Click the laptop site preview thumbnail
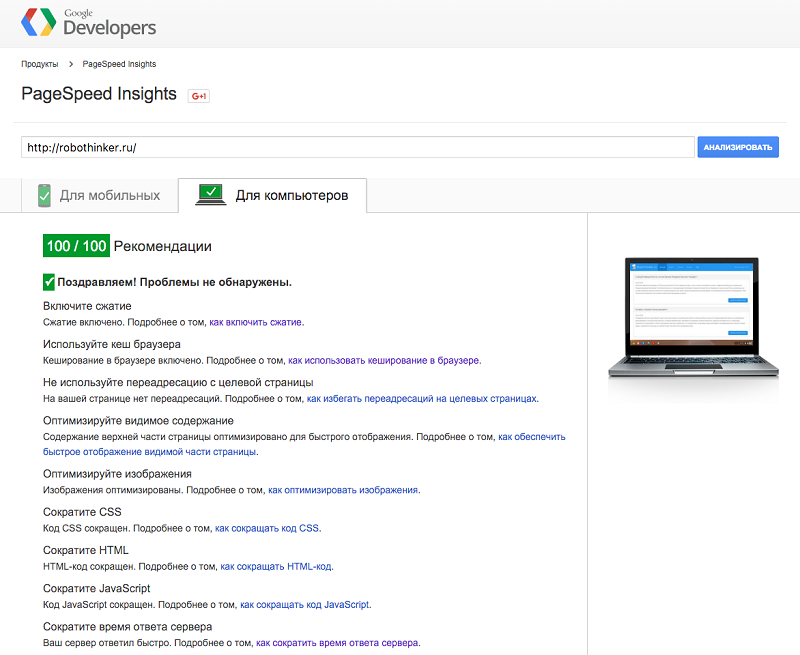This screenshot has width=800, height=655. pyautogui.click(x=693, y=317)
